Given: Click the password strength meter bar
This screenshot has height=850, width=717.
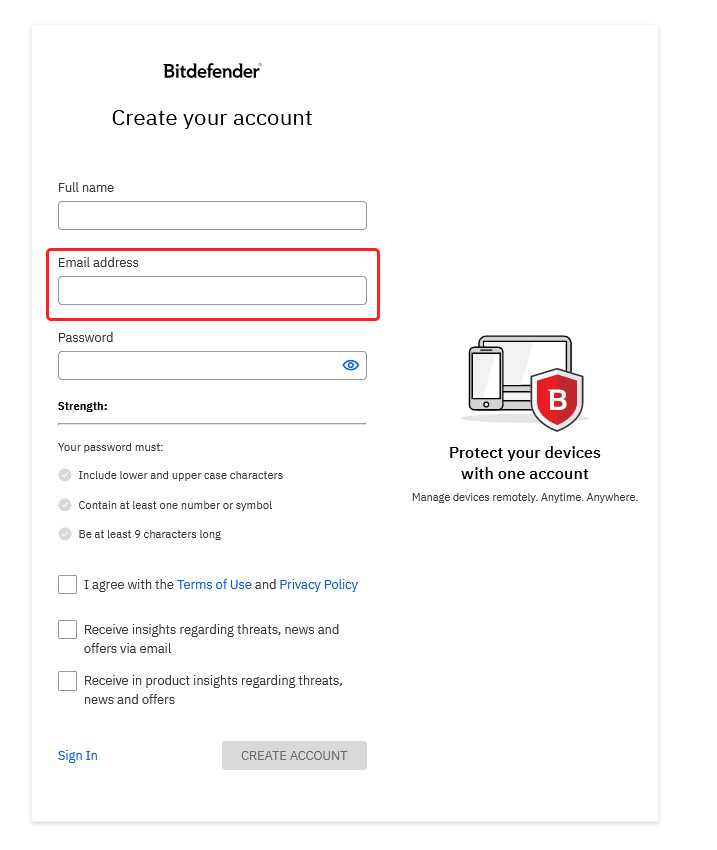Looking at the screenshot, I should 212,423.
